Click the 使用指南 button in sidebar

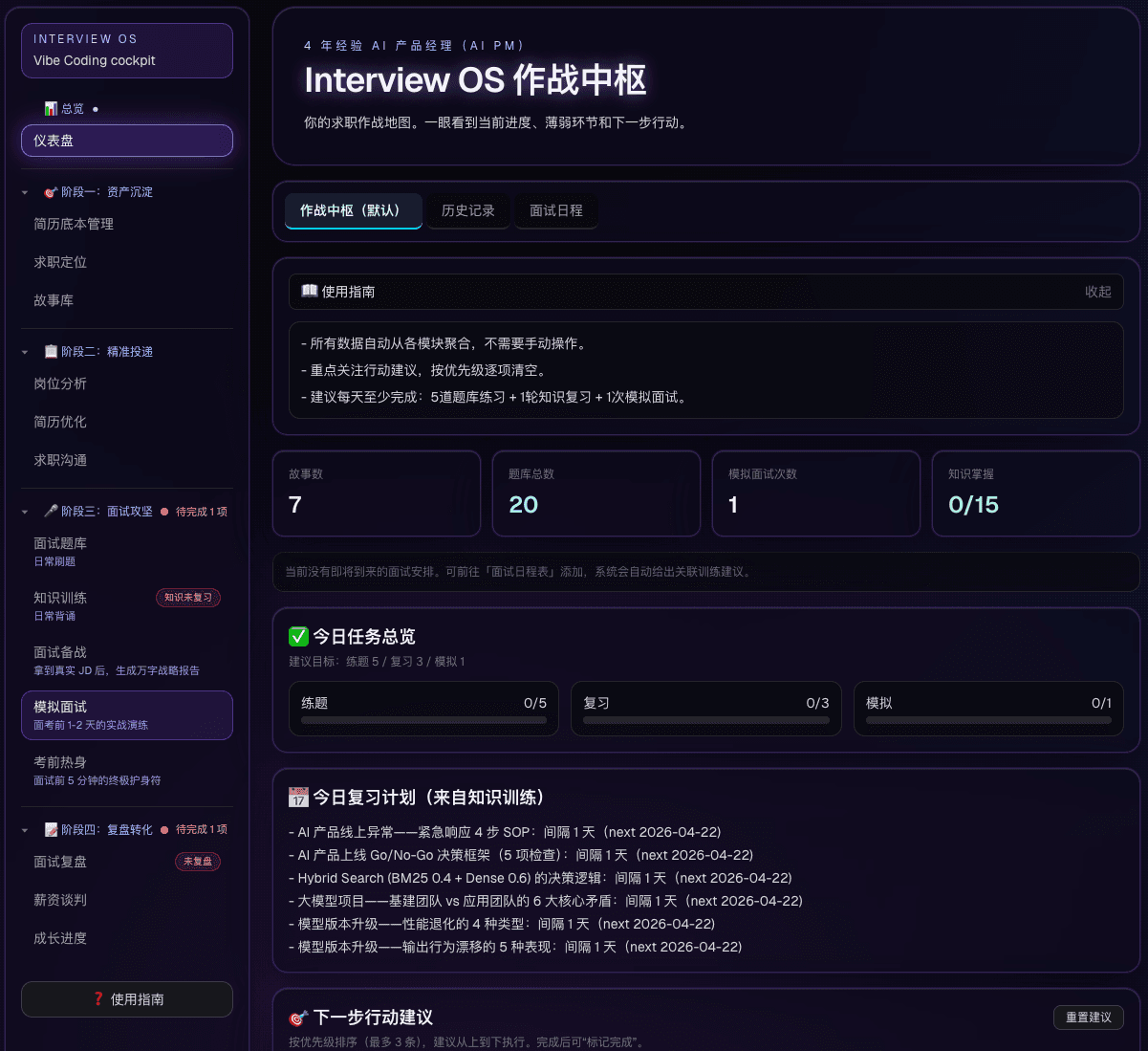pos(127,999)
